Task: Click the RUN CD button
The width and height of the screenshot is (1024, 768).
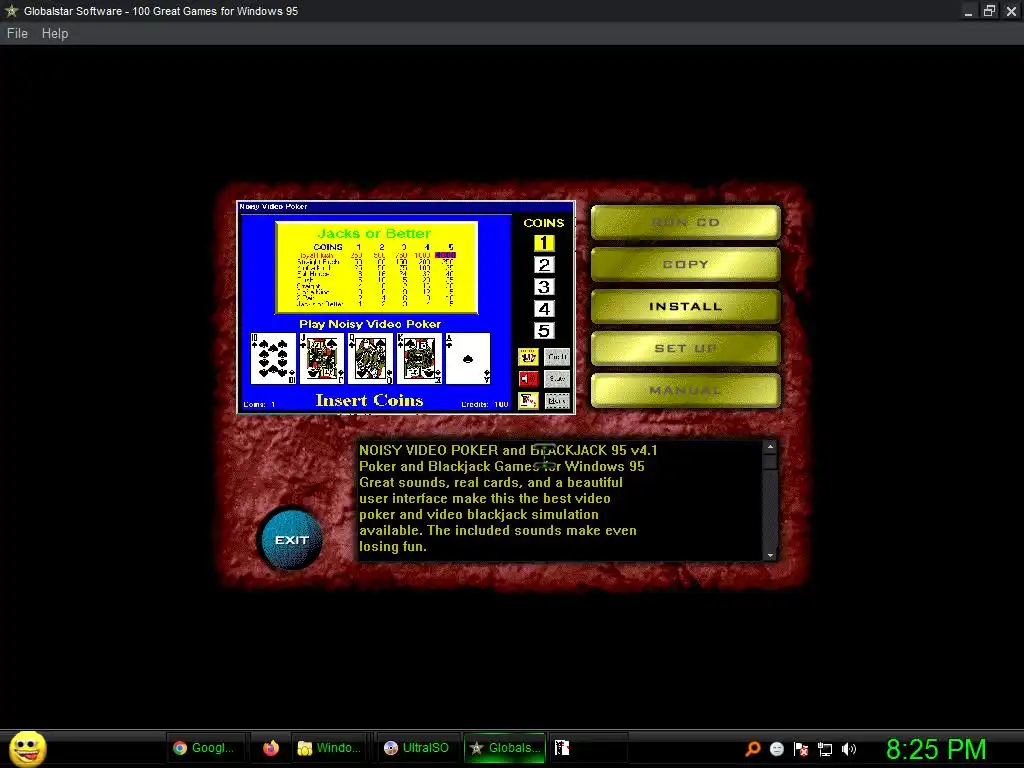Action: 686,223
